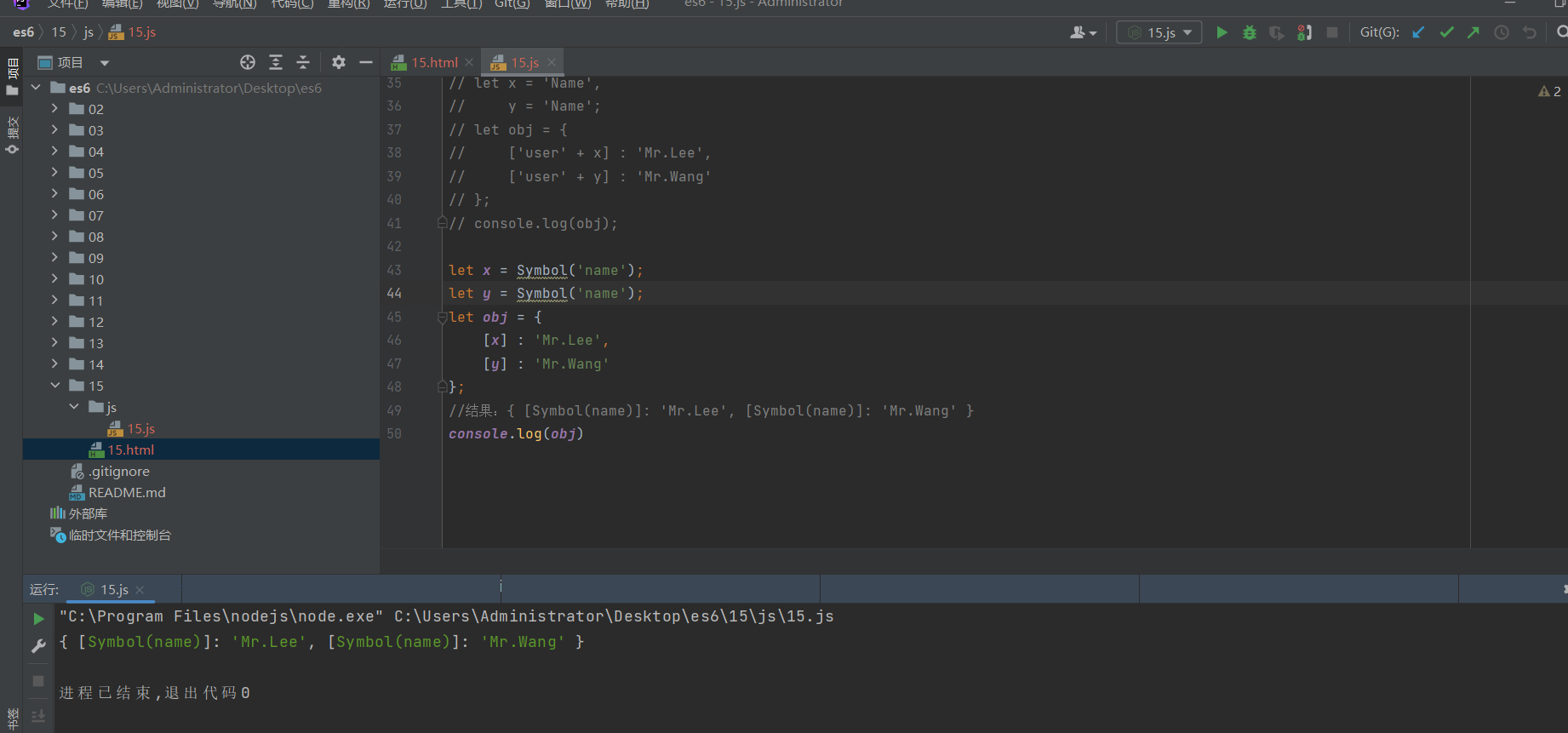Open project view type dropdown
1568x733 pixels.
pos(105,63)
